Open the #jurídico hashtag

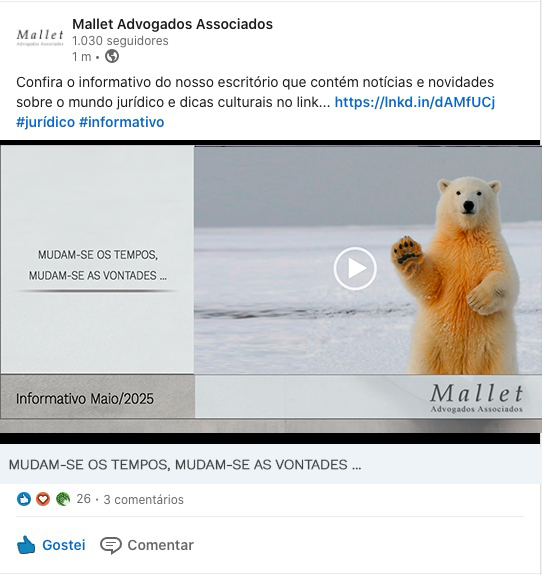click(x=45, y=122)
